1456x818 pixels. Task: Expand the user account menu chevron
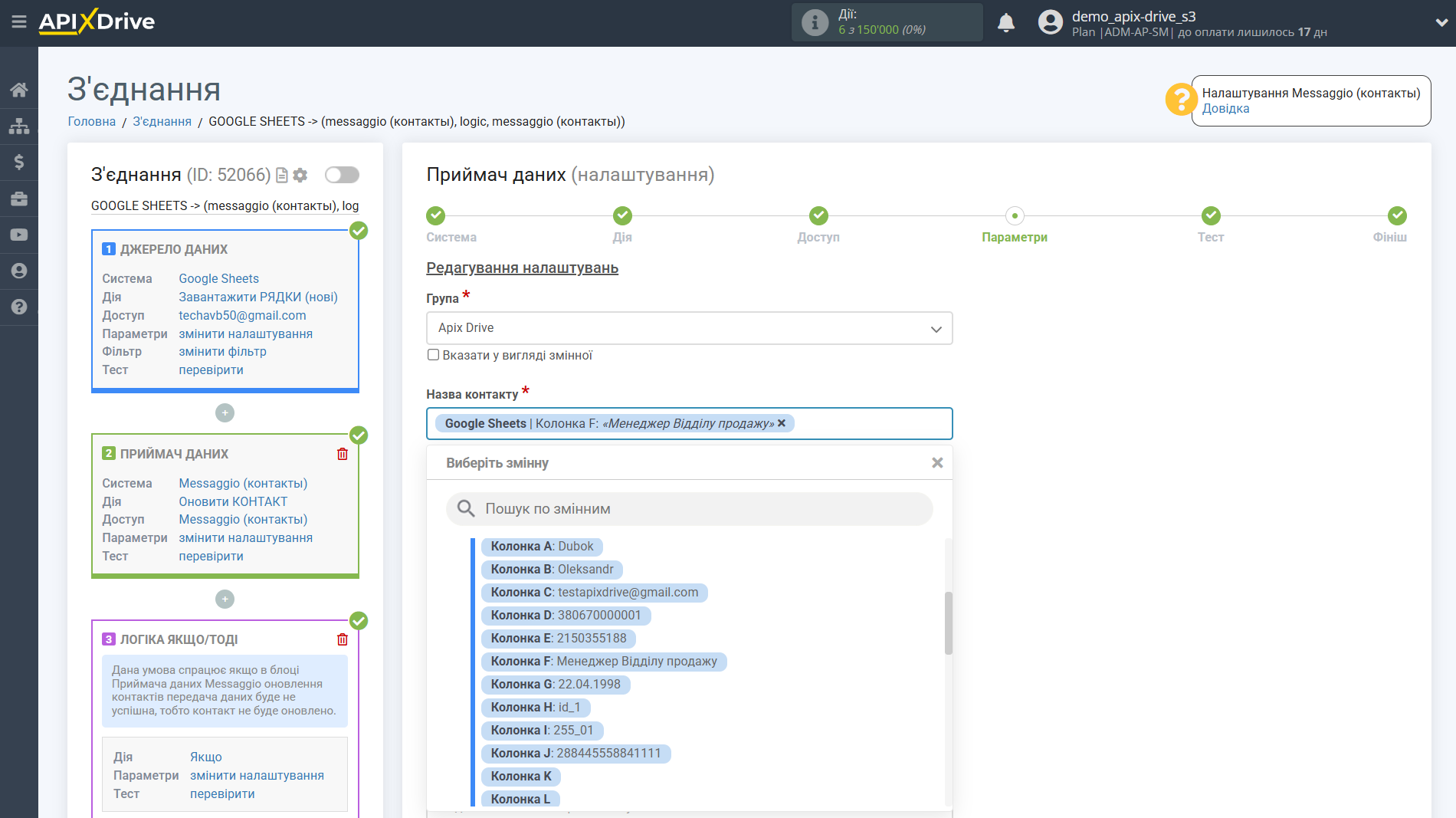click(1441, 23)
